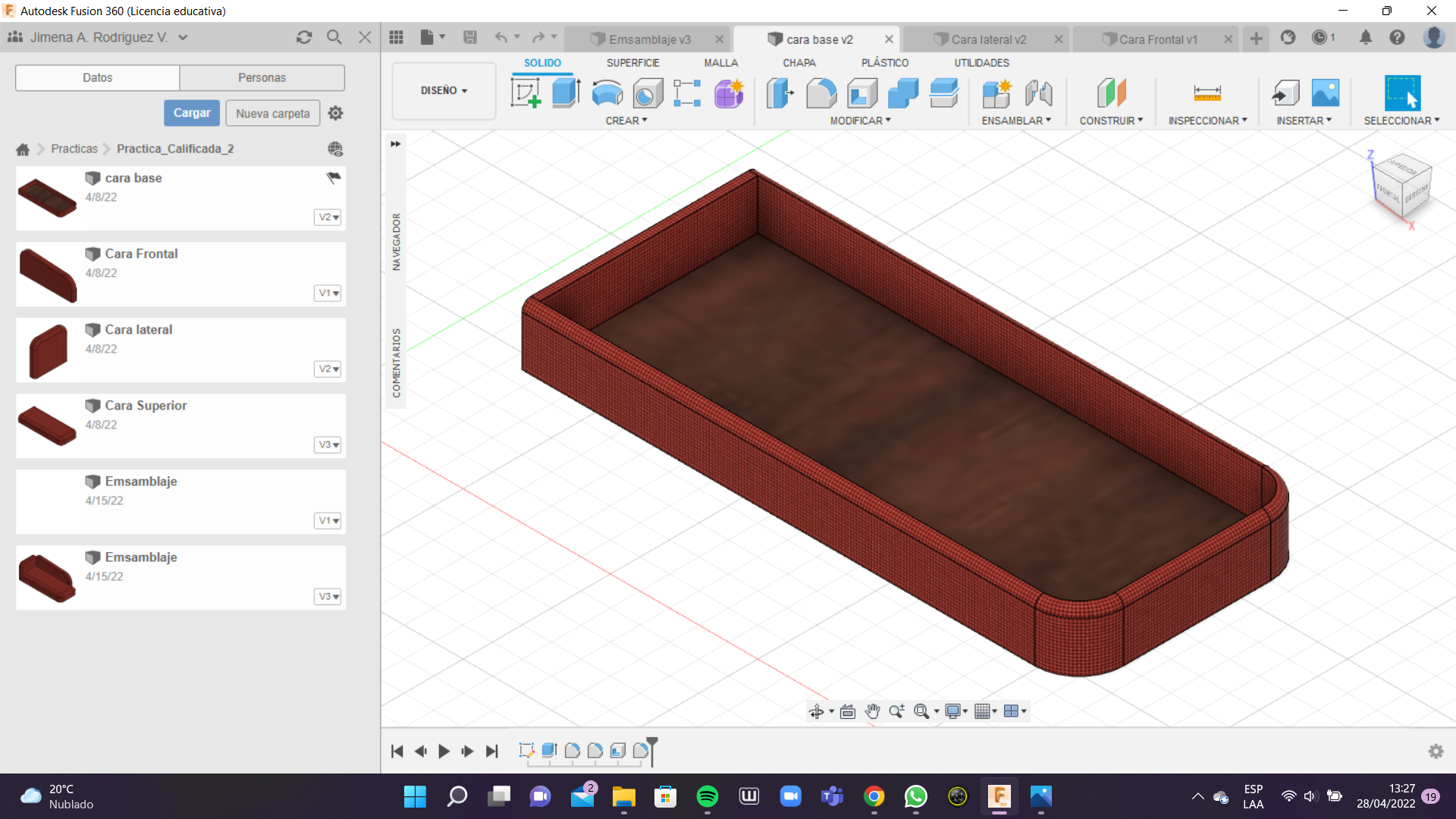Select the Revolve tool icon

[x=607, y=93]
